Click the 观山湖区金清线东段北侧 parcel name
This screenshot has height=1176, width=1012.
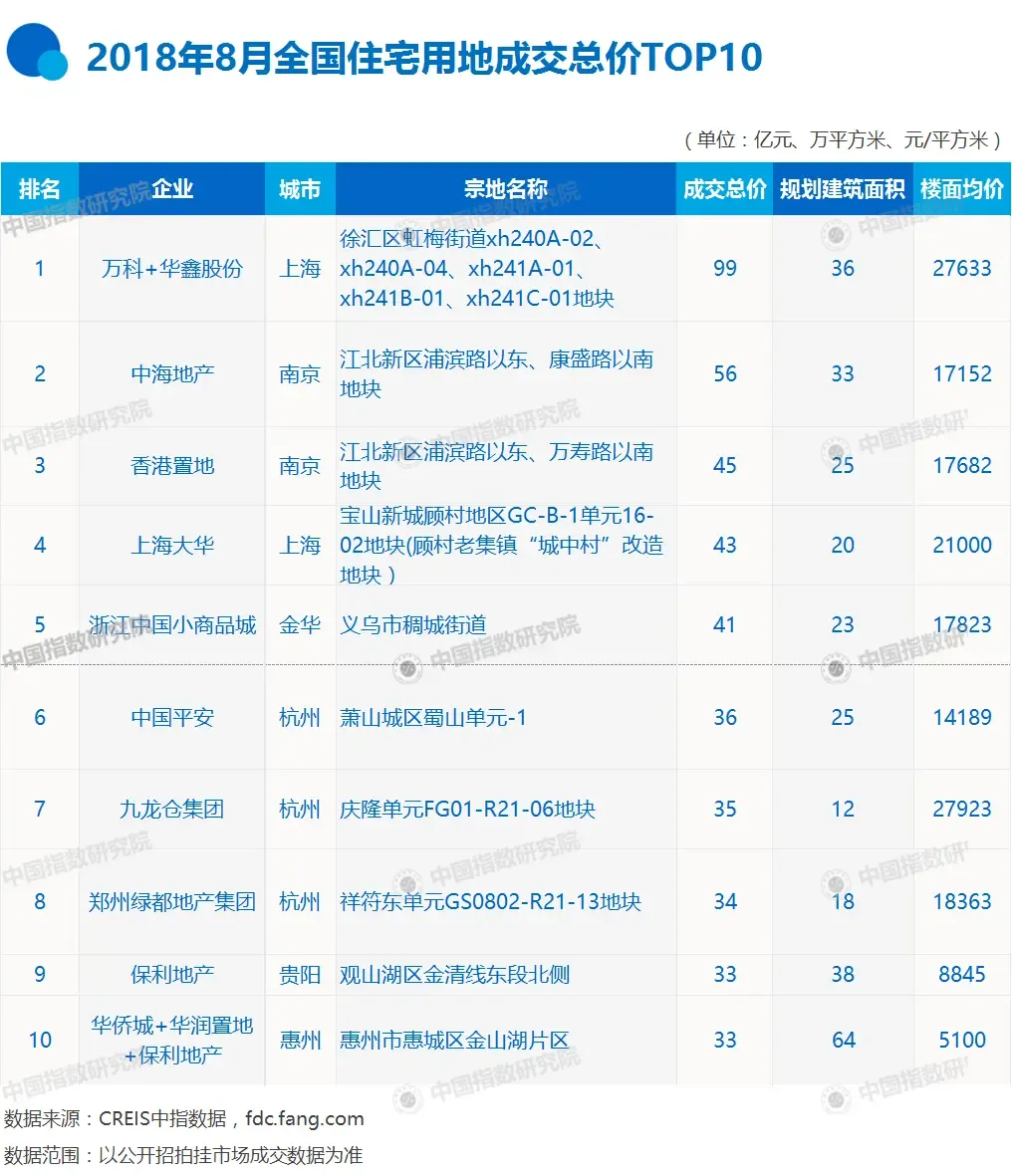click(455, 975)
